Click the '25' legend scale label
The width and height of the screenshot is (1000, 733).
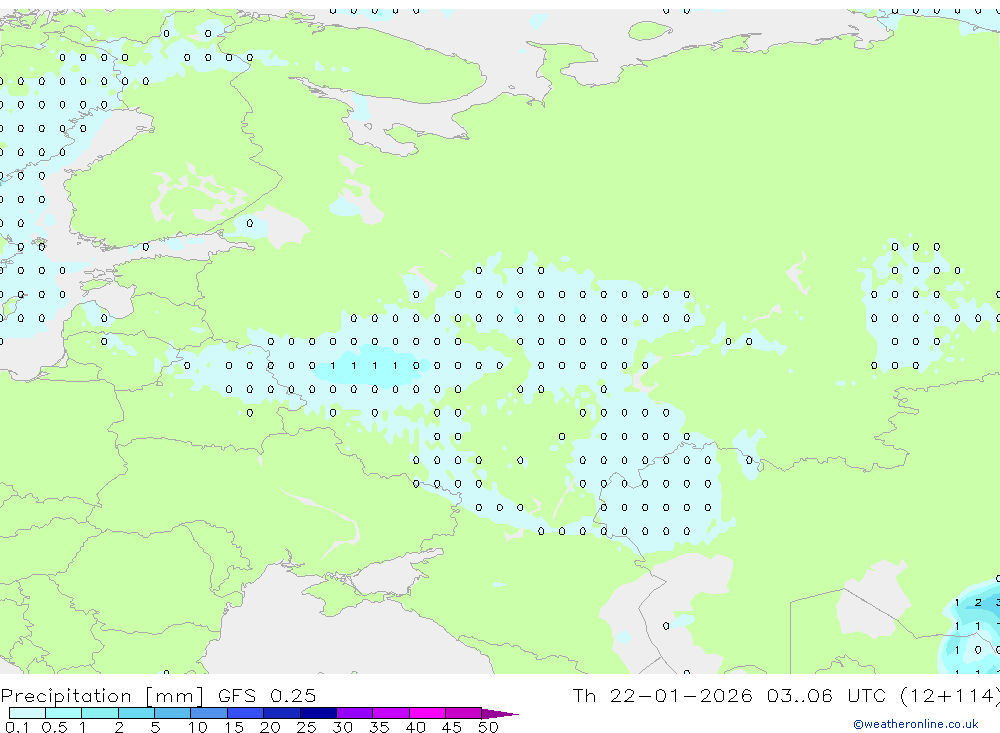pyautogui.click(x=307, y=727)
